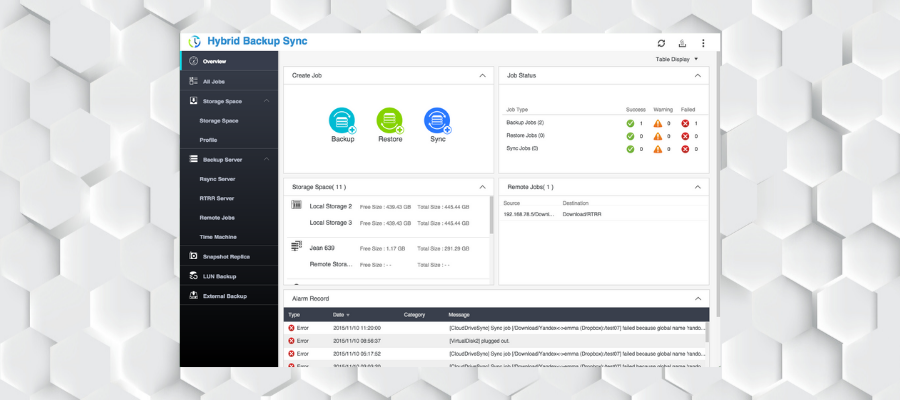The image size is (900, 400).
Task: Click Jean 639 storage name
Action: point(322,248)
